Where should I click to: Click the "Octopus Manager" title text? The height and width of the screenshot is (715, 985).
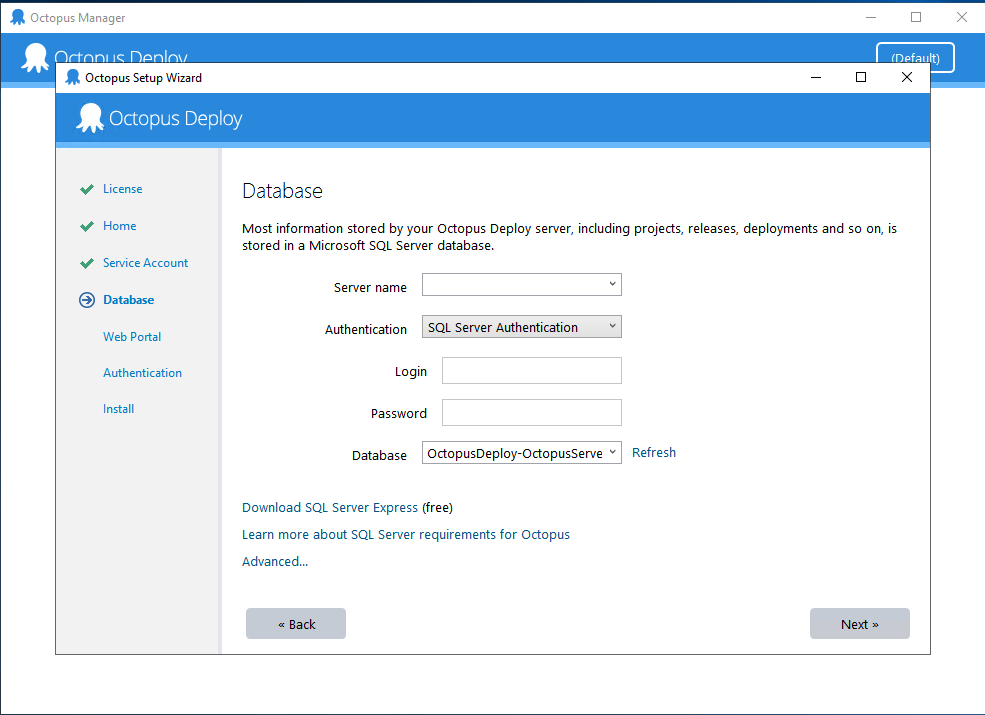pyautogui.click(x=77, y=18)
